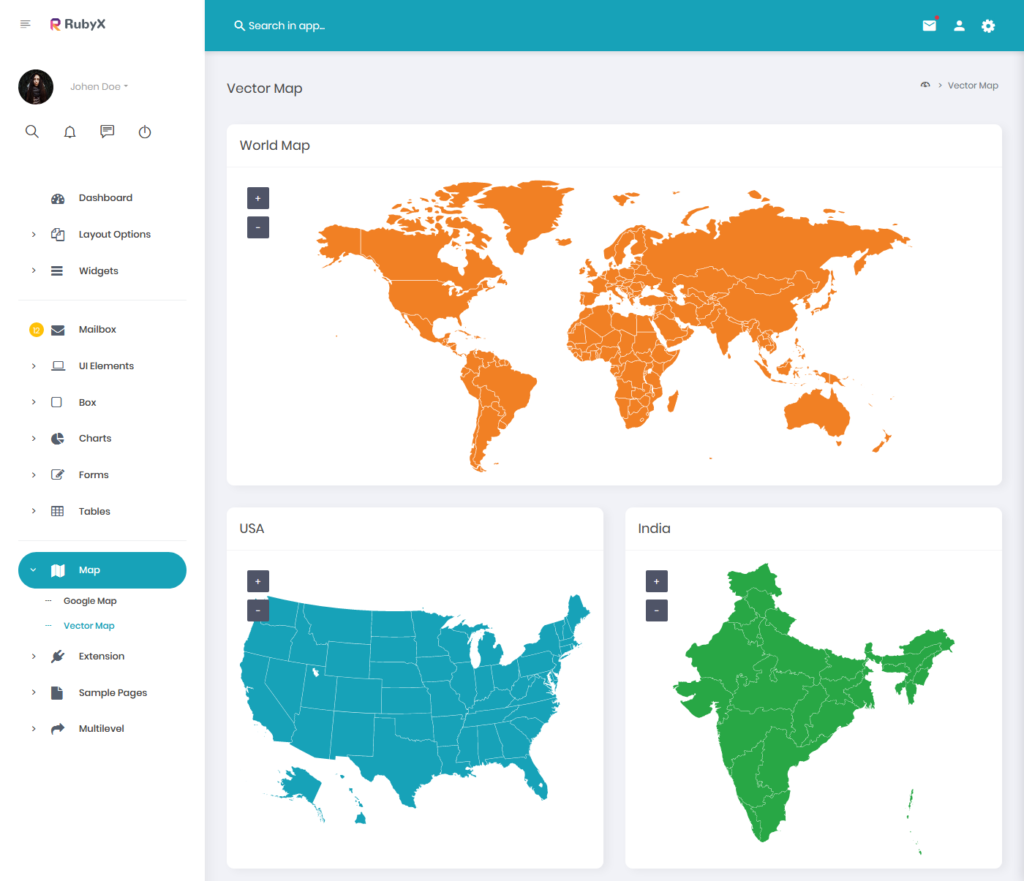This screenshot has height=881, width=1024.
Task: Click the chat message icon under the profile
Action: pyautogui.click(x=107, y=131)
